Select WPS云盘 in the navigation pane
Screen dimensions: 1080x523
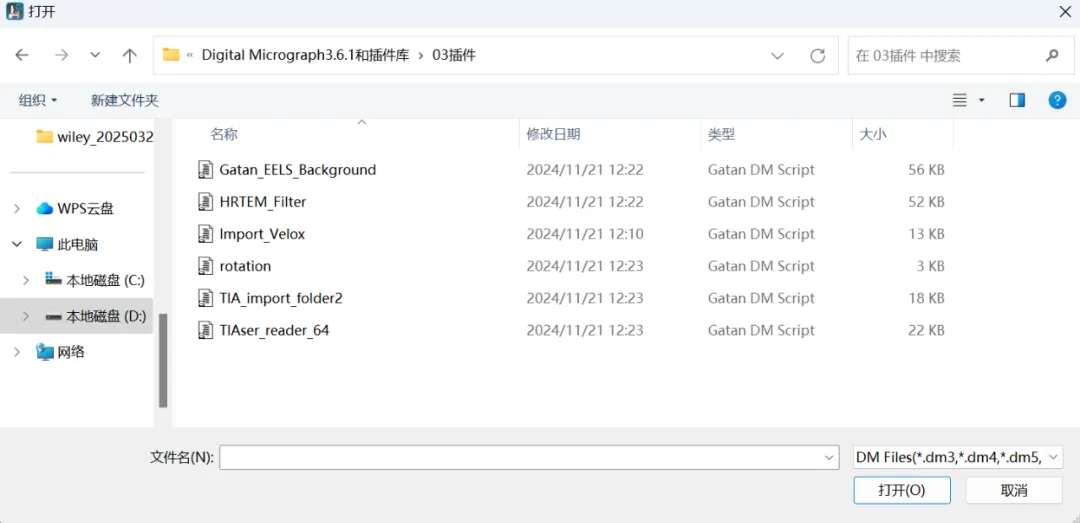[x=74, y=208]
